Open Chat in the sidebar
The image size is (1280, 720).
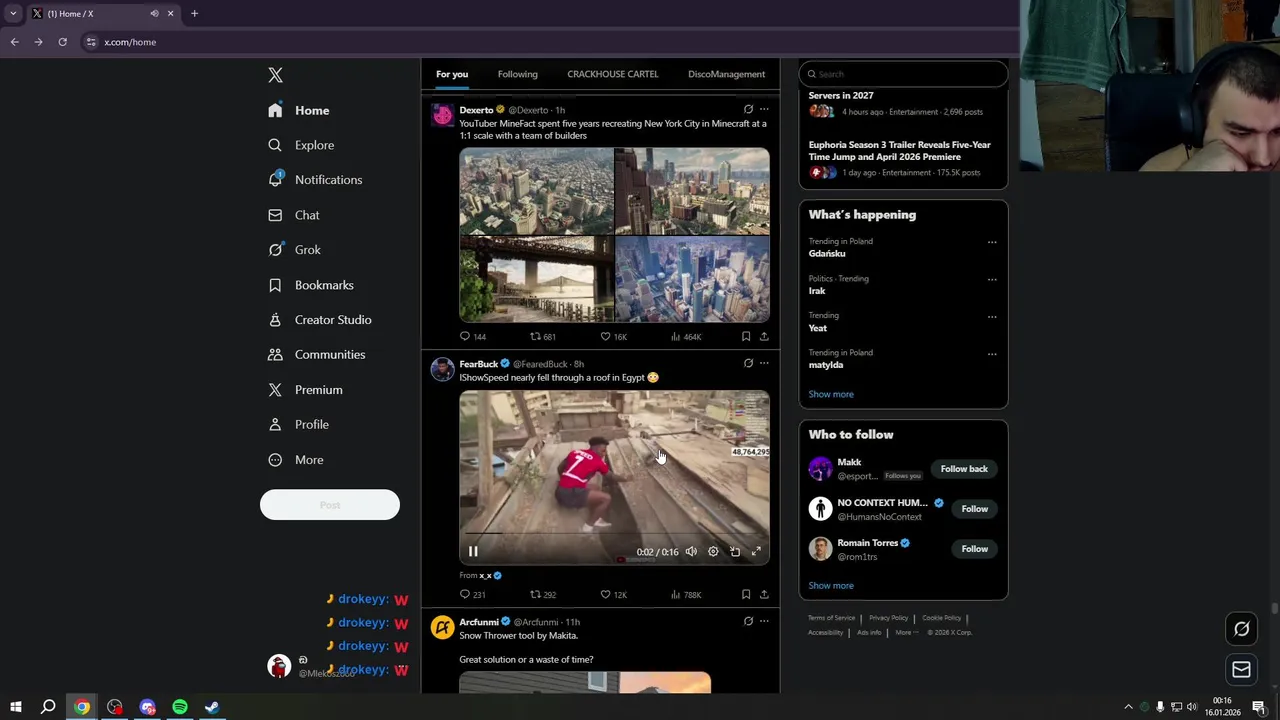pos(294,215)
